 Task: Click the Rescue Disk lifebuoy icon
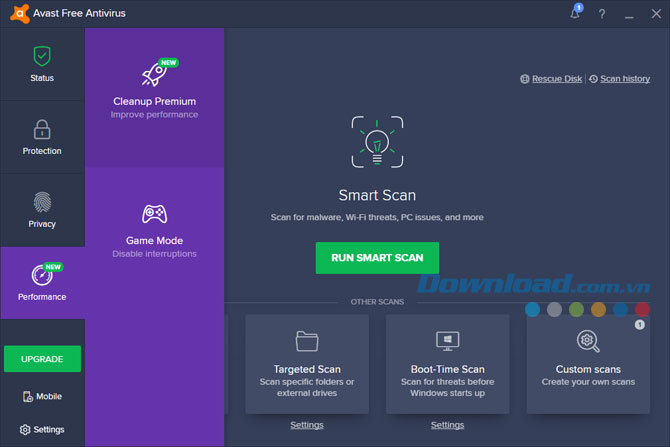point(525,79)
